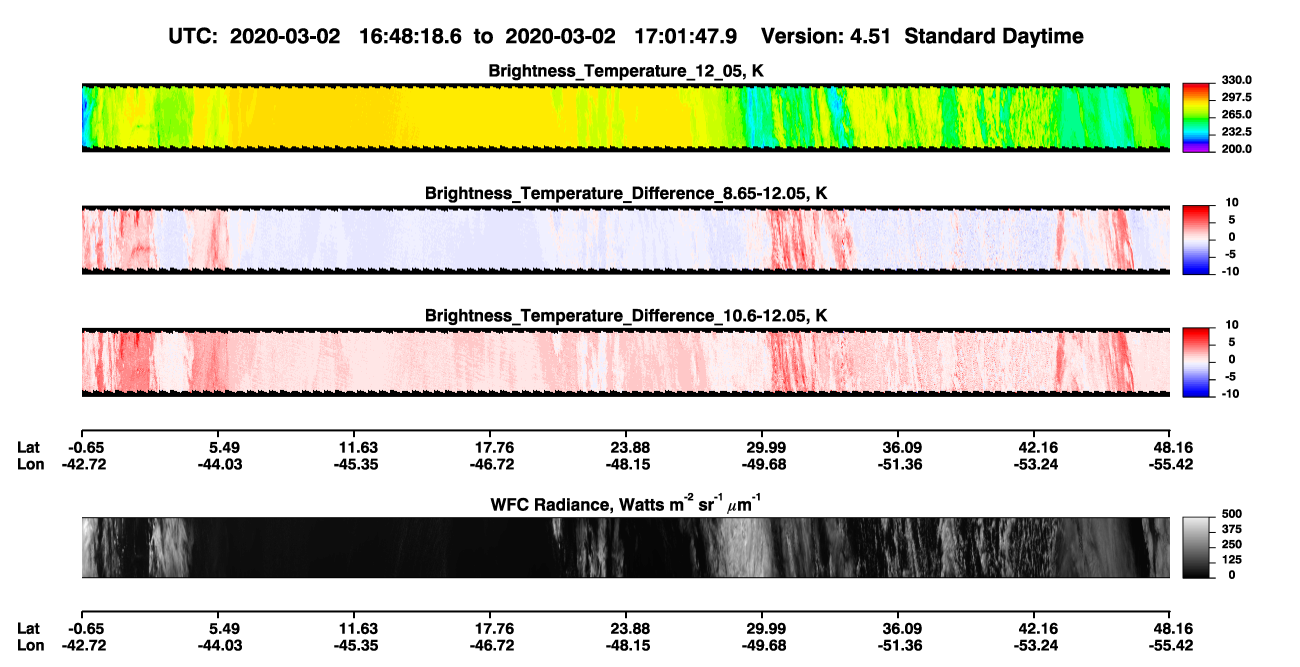
Task: Click the -10 label on the 8.65-12.05 colorbar
Action: tap(1230, 271)
